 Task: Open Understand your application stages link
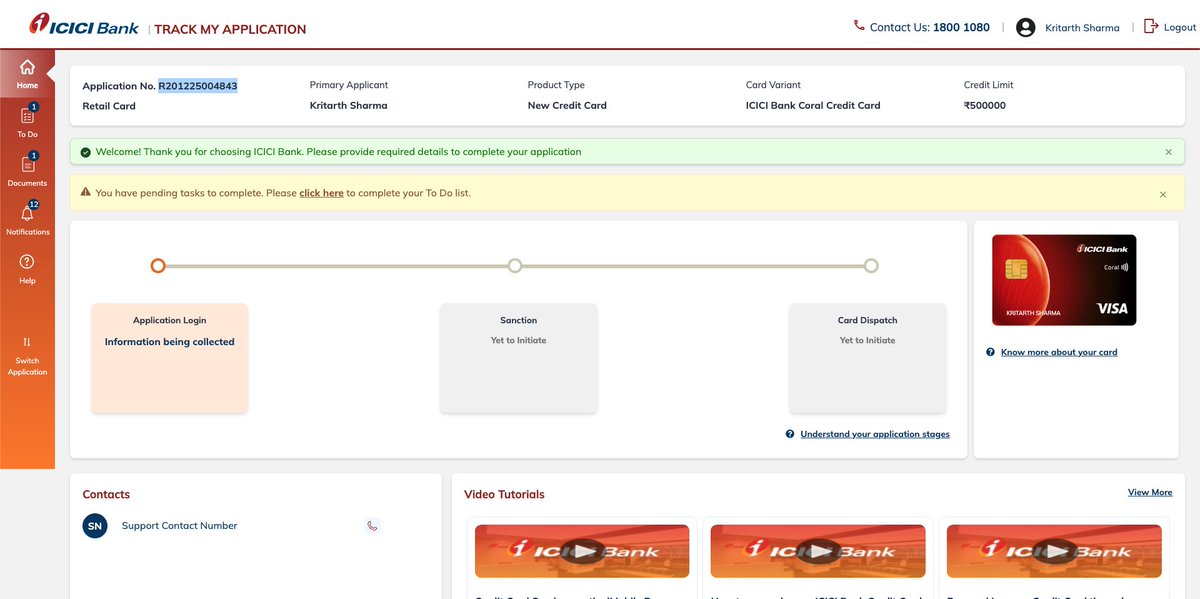pyautogui.click(x=875, y=434)
